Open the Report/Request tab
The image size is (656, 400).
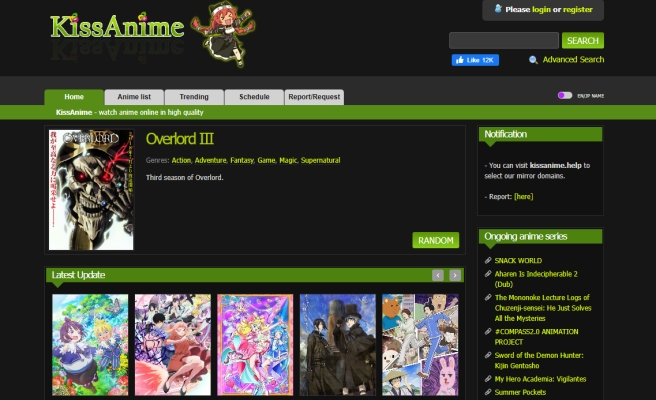[314, 97]
